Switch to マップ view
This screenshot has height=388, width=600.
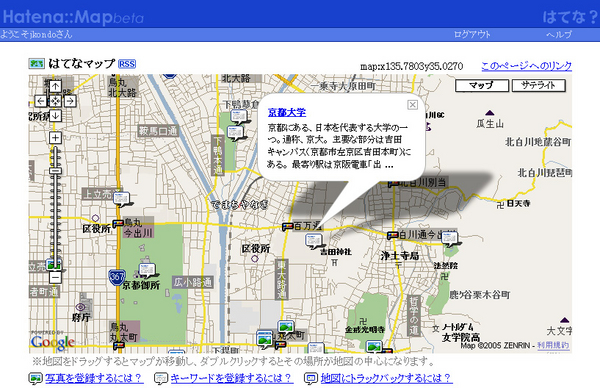point(482,85)
